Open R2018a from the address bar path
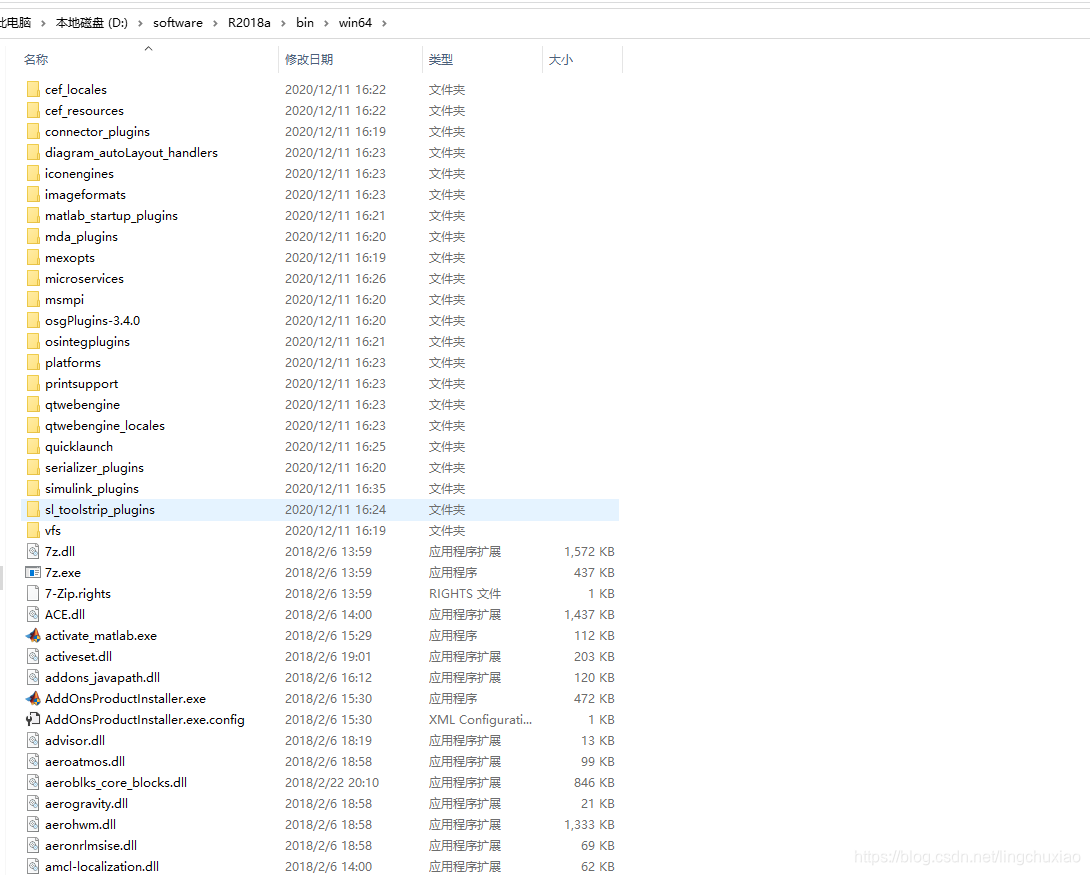 (x=249, y=22)
